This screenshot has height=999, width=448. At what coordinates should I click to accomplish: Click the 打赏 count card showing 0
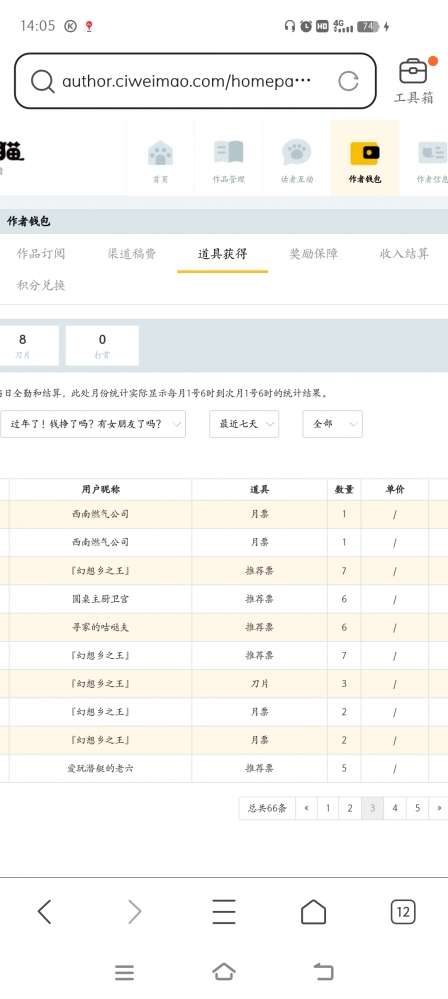point(102,345)
